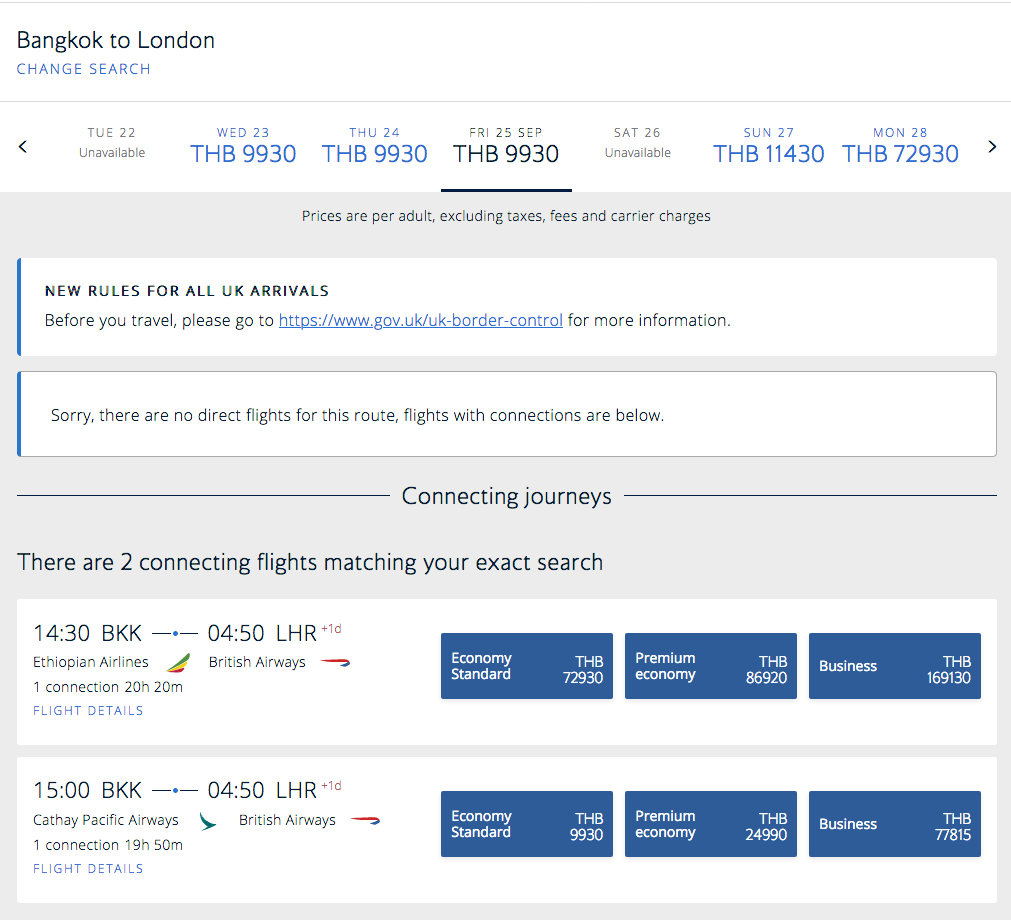
Task: Choose Premium economy THB 86920 fare
Action: [711, 666]
